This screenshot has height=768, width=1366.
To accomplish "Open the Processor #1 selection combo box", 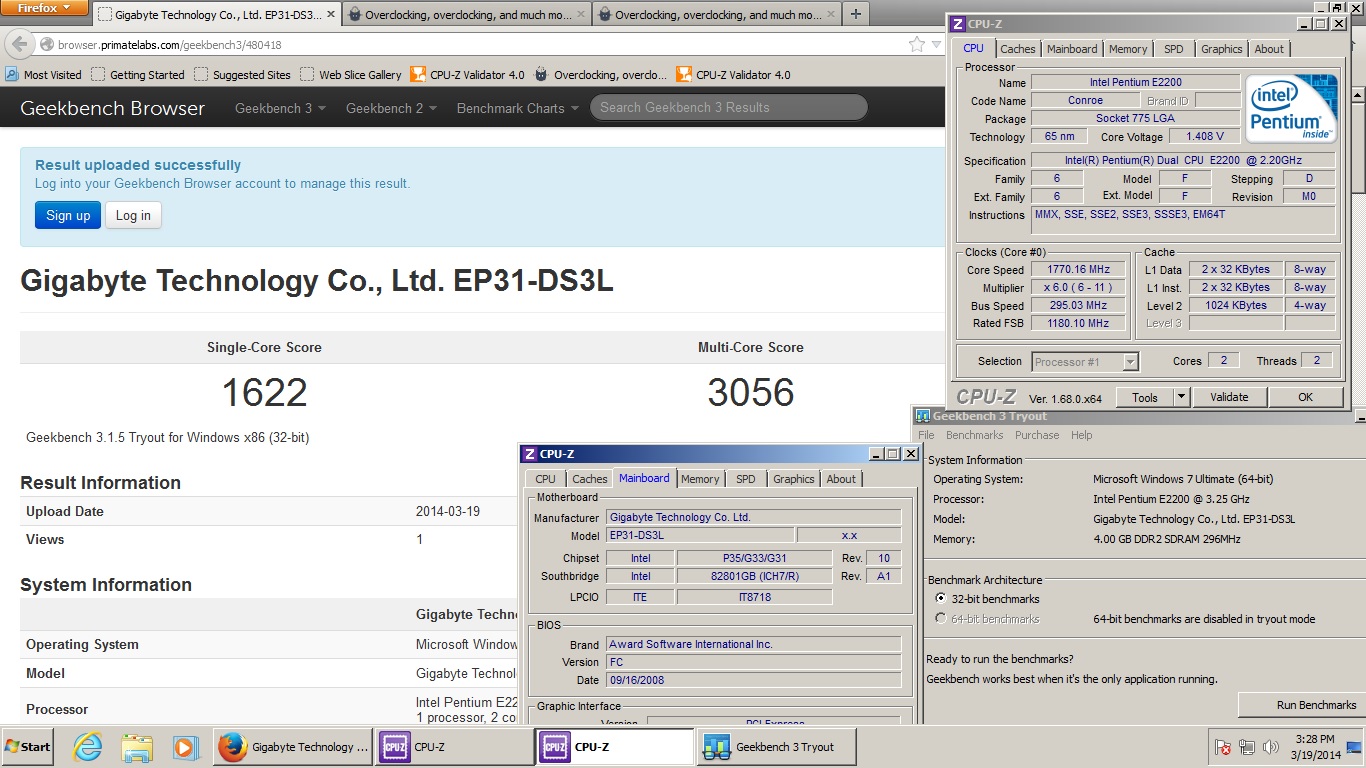I will tap(1085, 361).
